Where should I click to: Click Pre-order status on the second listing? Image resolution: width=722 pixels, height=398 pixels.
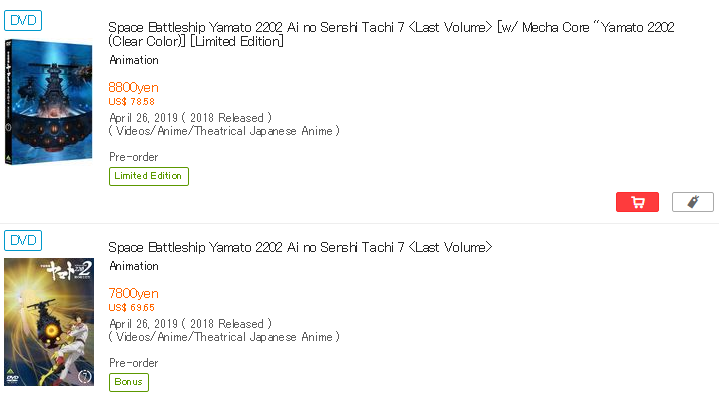134,363
